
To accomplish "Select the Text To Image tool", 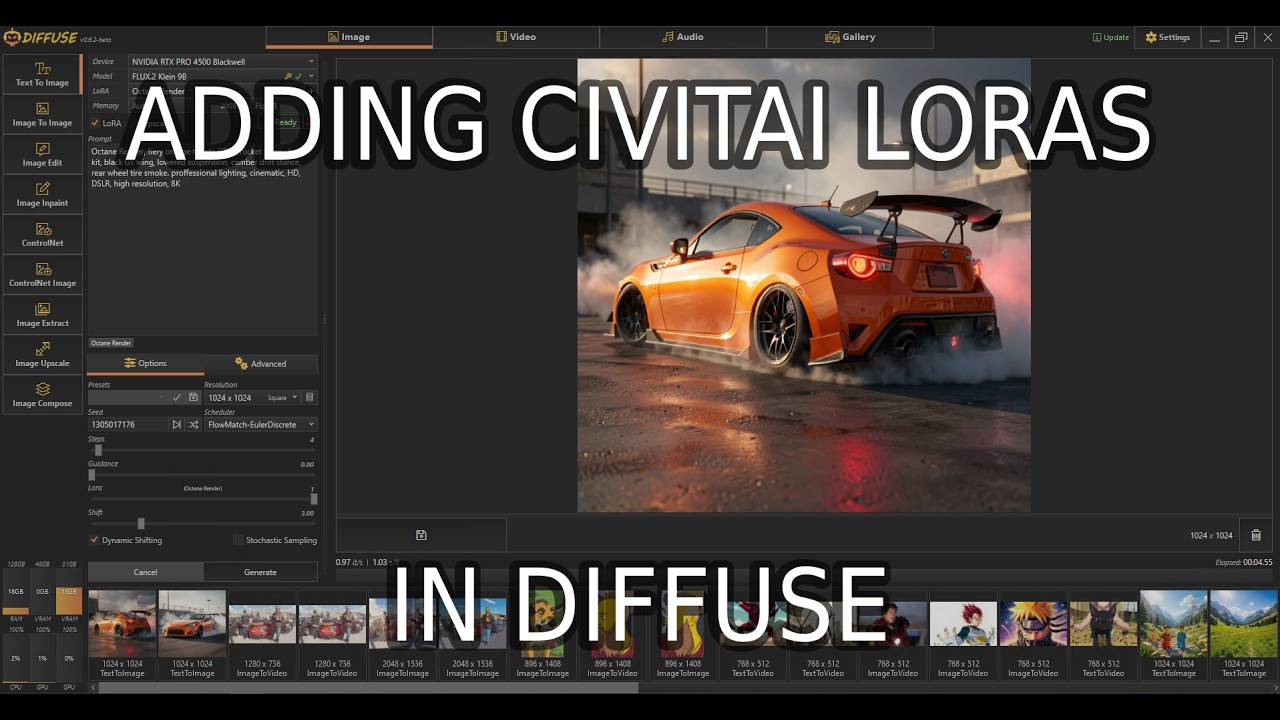I will [x=42, y=75].
